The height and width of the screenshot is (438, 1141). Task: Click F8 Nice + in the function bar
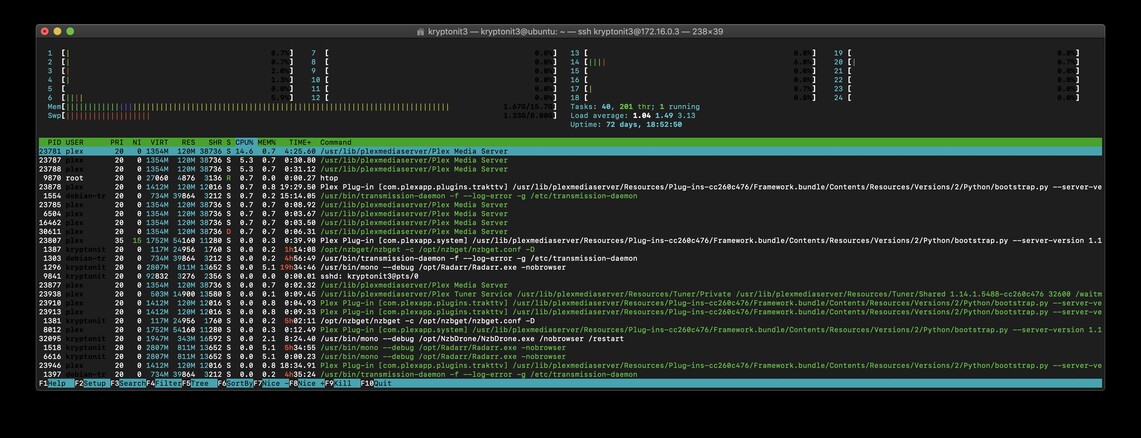tap(306, 383)
